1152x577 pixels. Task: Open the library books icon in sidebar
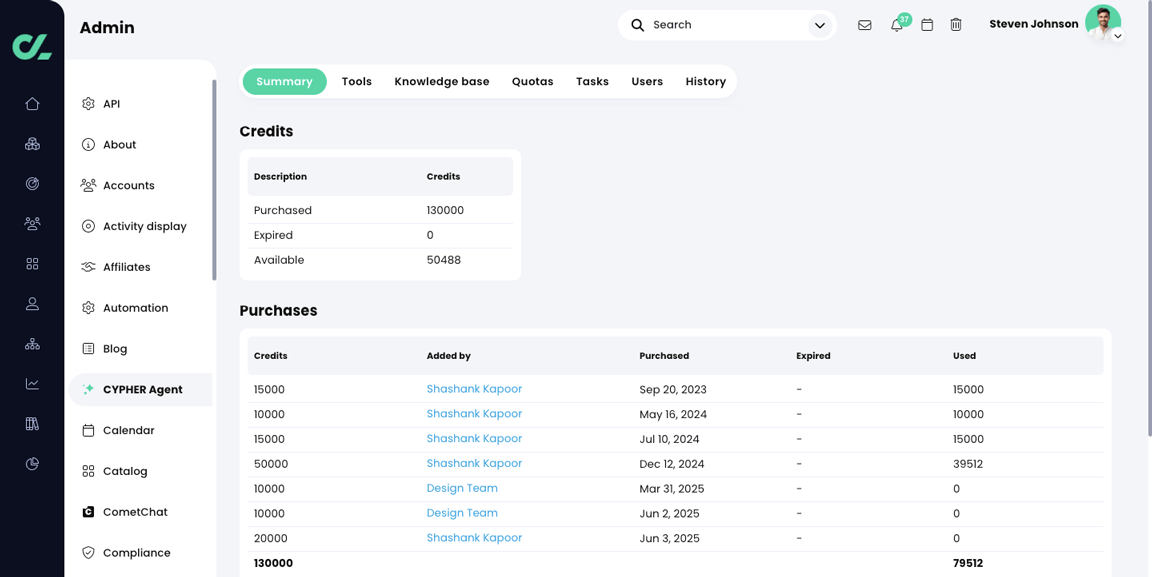[32, 423]
